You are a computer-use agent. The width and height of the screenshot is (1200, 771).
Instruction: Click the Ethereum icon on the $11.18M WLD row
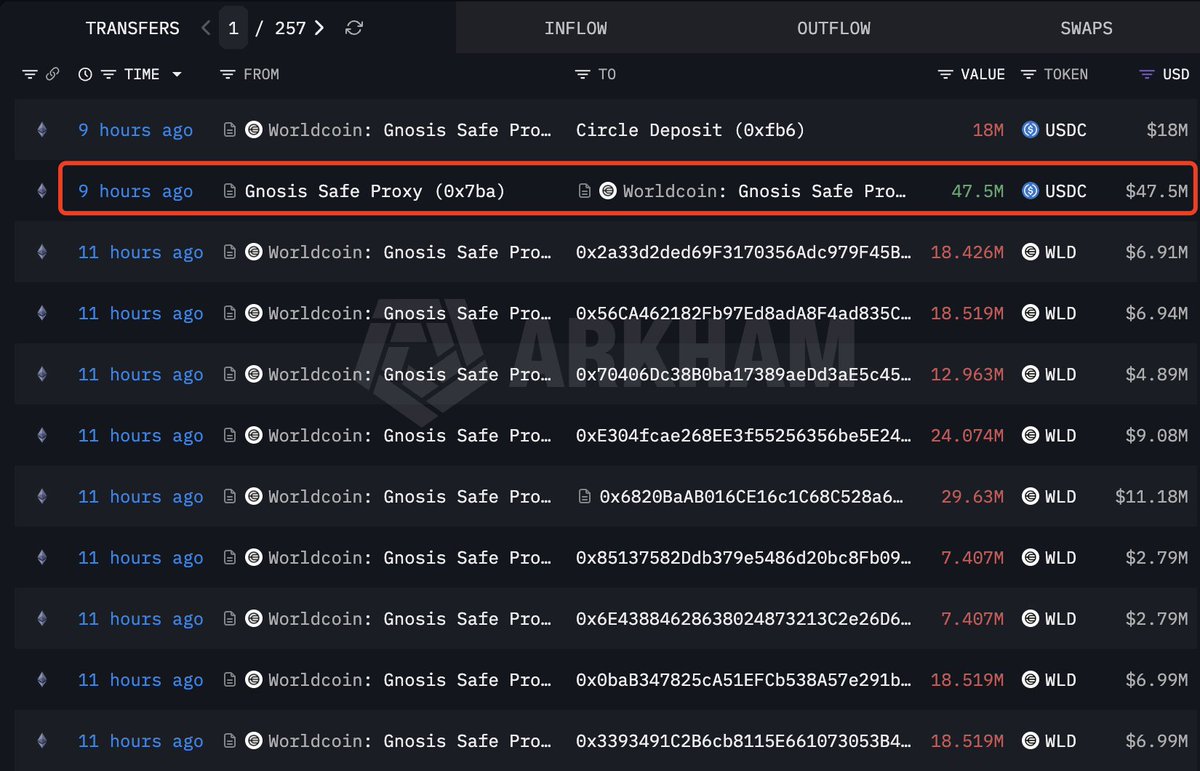click(x=41, y=496)
